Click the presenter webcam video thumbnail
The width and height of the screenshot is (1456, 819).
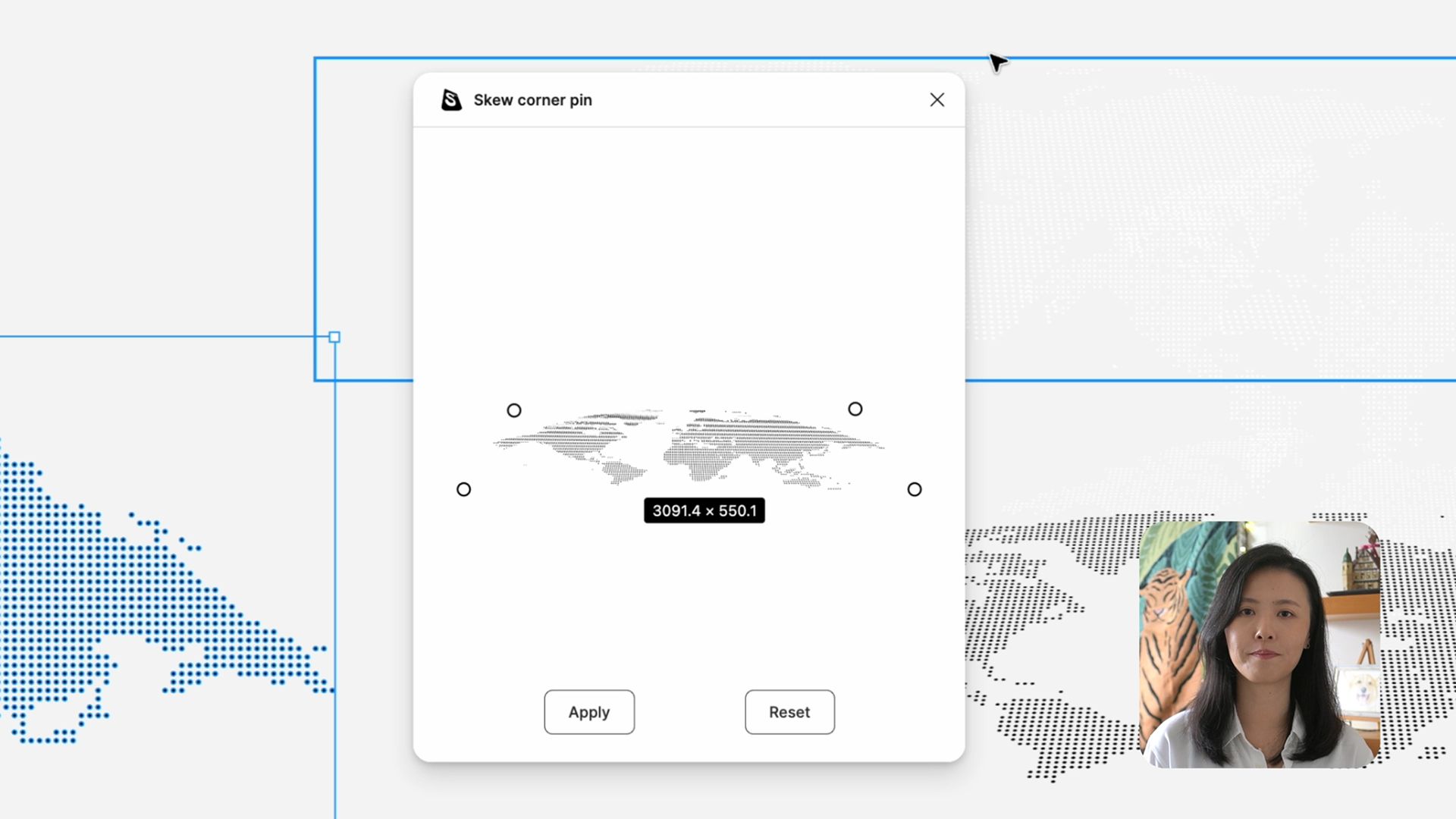(x=1259, y=645)
